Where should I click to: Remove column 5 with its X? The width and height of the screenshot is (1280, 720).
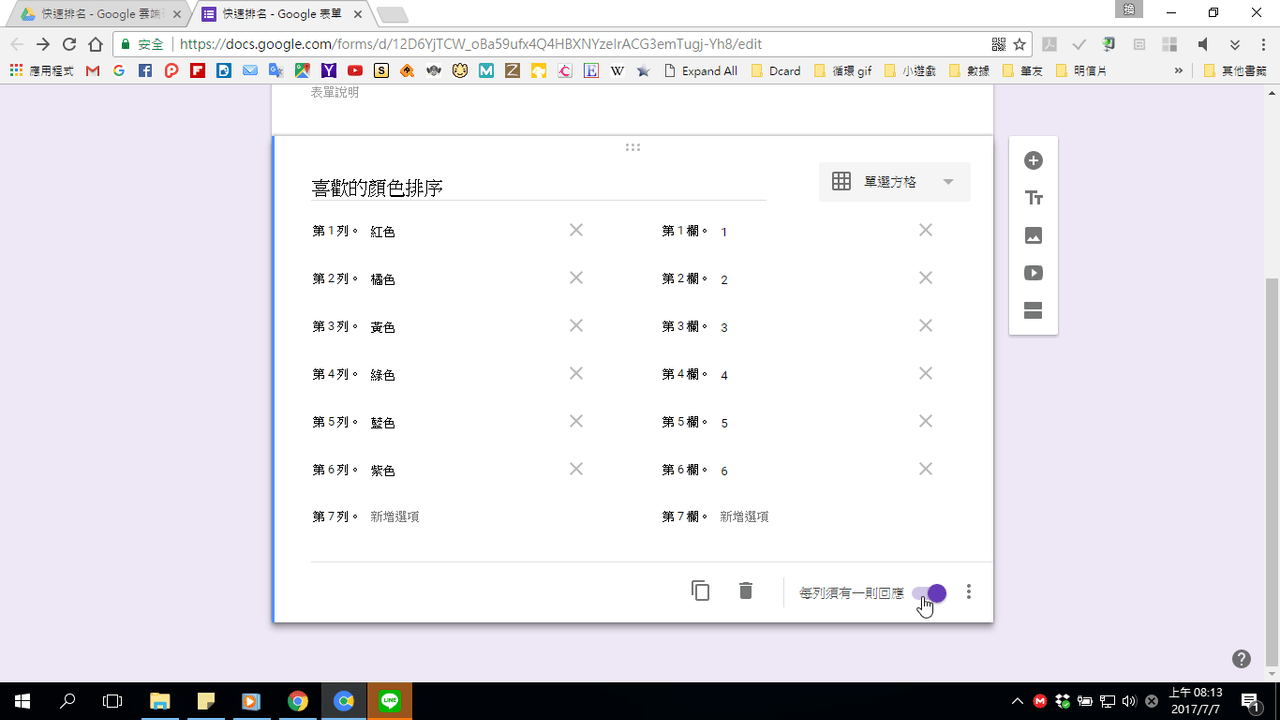coord(925,421)
